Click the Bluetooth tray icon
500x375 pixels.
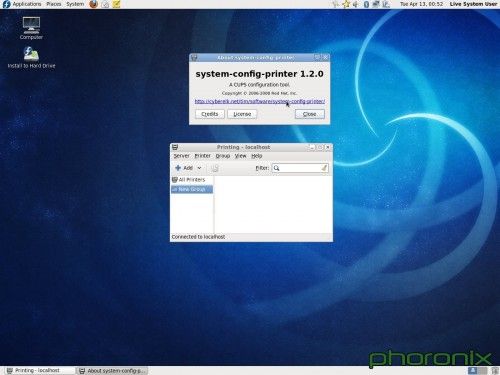pos(366,4)
